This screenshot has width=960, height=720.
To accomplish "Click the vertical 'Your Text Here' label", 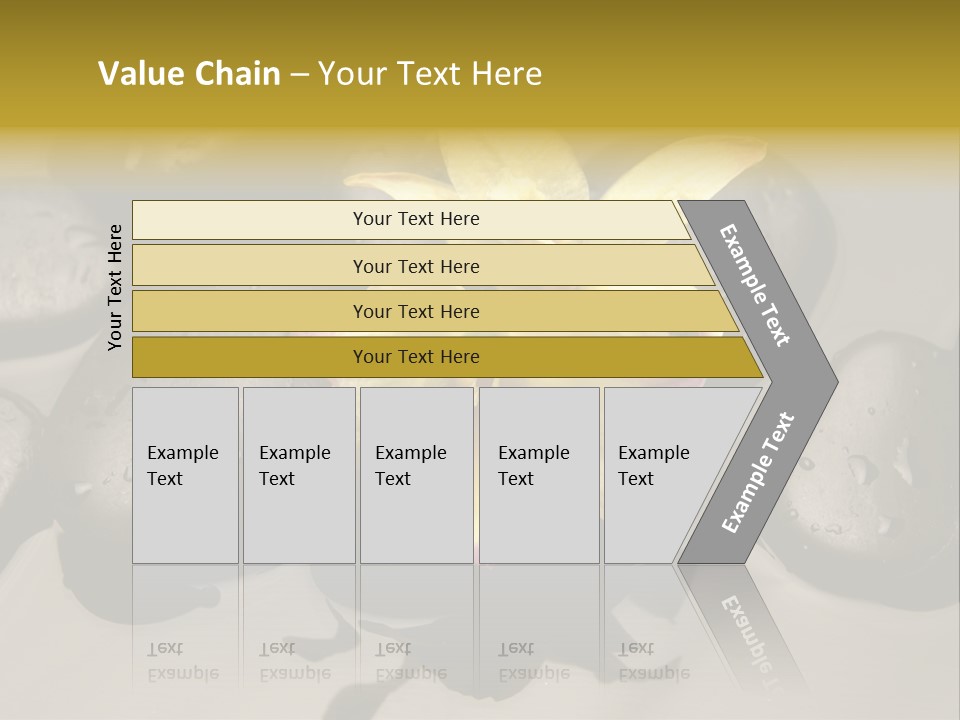I will click(115, 287).
